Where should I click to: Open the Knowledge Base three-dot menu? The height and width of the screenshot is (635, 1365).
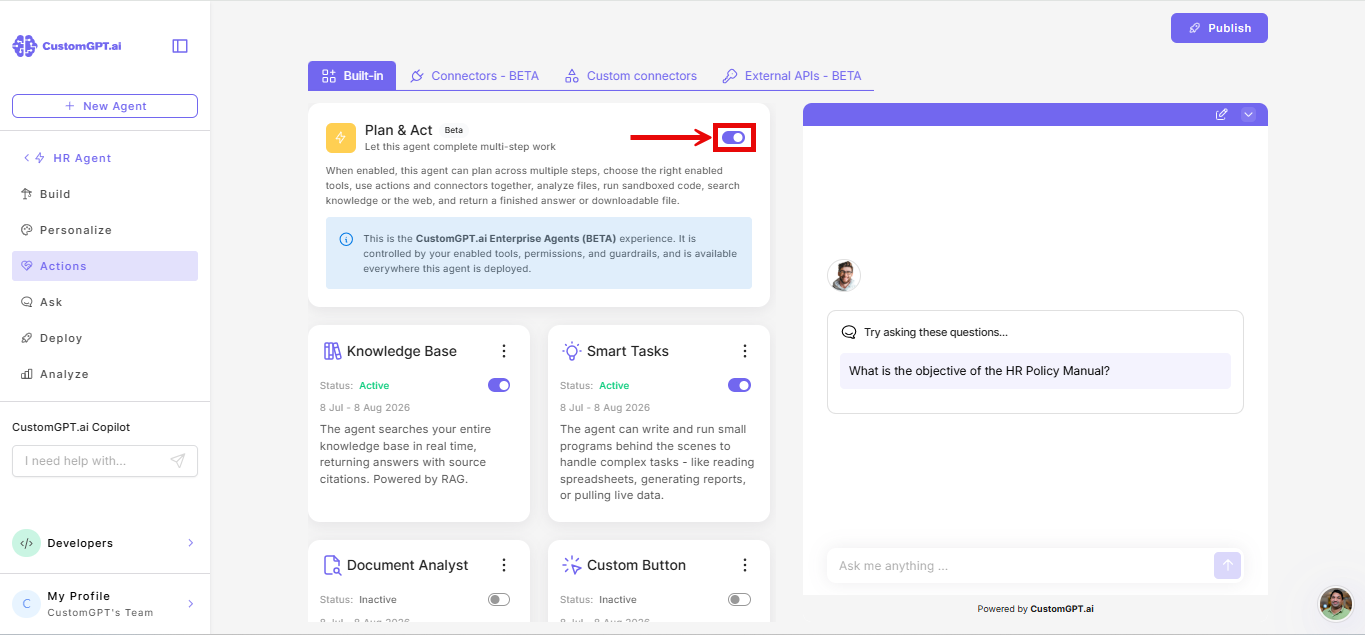click(x=504, y=351)
